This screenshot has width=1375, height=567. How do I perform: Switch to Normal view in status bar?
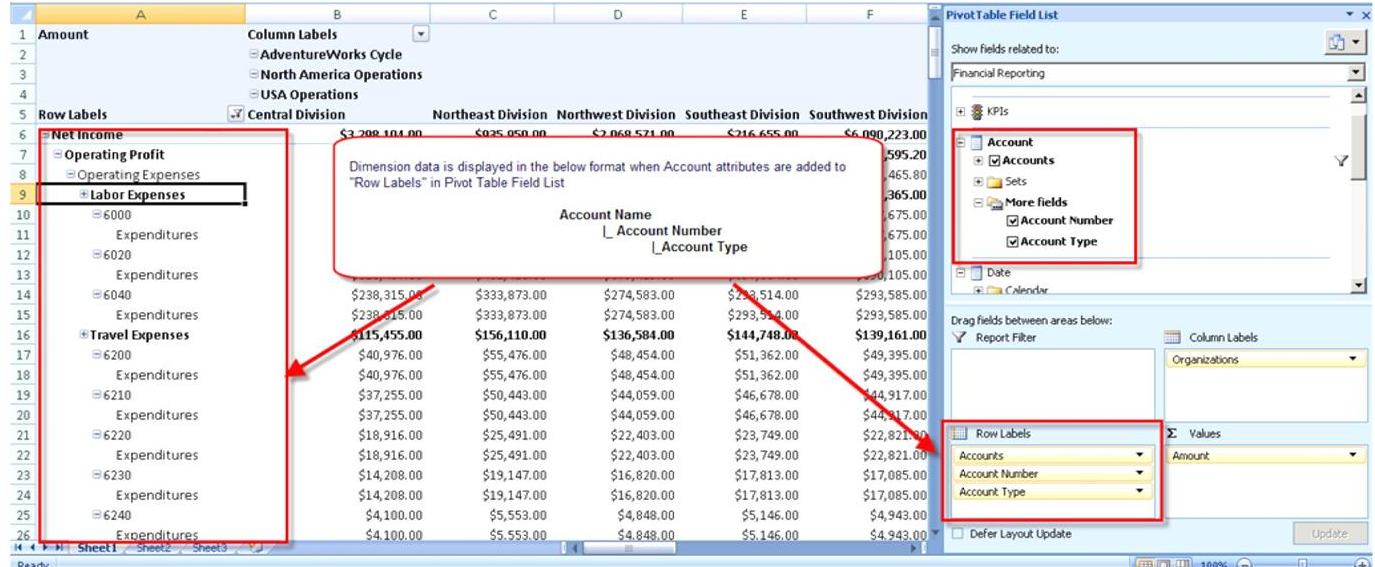coord(1146,563)
